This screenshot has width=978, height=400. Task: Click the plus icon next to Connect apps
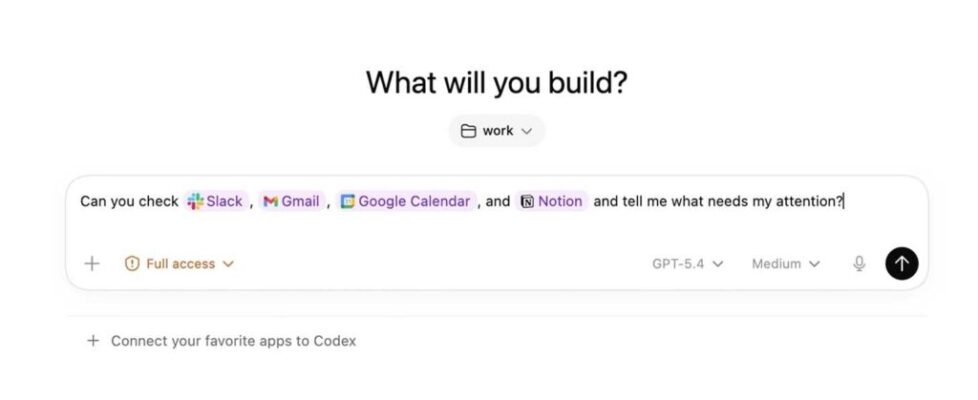(93, 341)
